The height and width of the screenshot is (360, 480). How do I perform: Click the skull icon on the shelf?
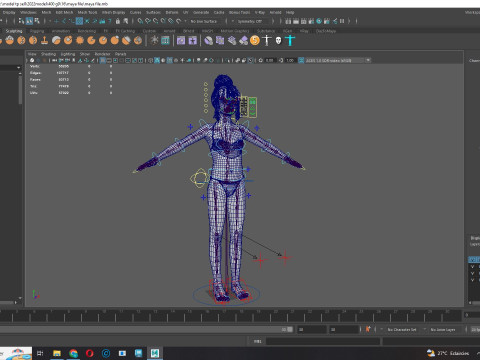click(x=278, y=41)
